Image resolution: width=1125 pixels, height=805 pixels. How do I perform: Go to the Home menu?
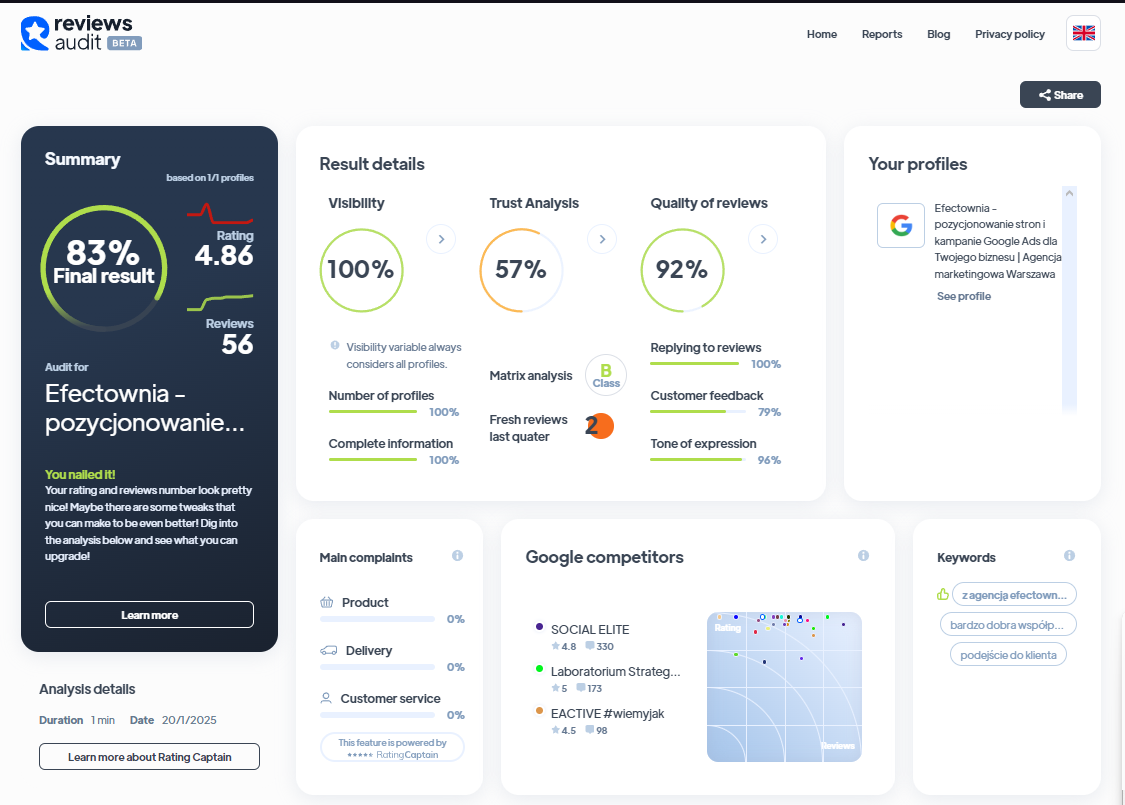822,34
